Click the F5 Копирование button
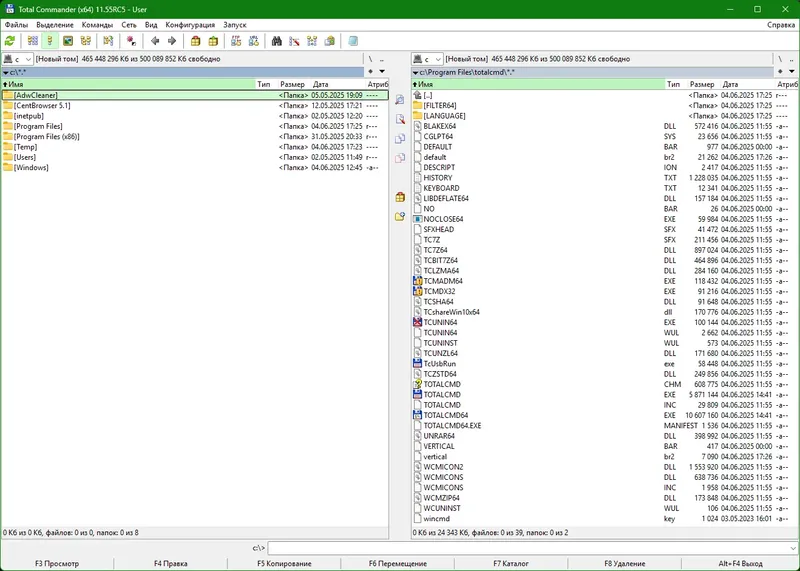Viewport: 800px width, 571px height. pos(284,563)
